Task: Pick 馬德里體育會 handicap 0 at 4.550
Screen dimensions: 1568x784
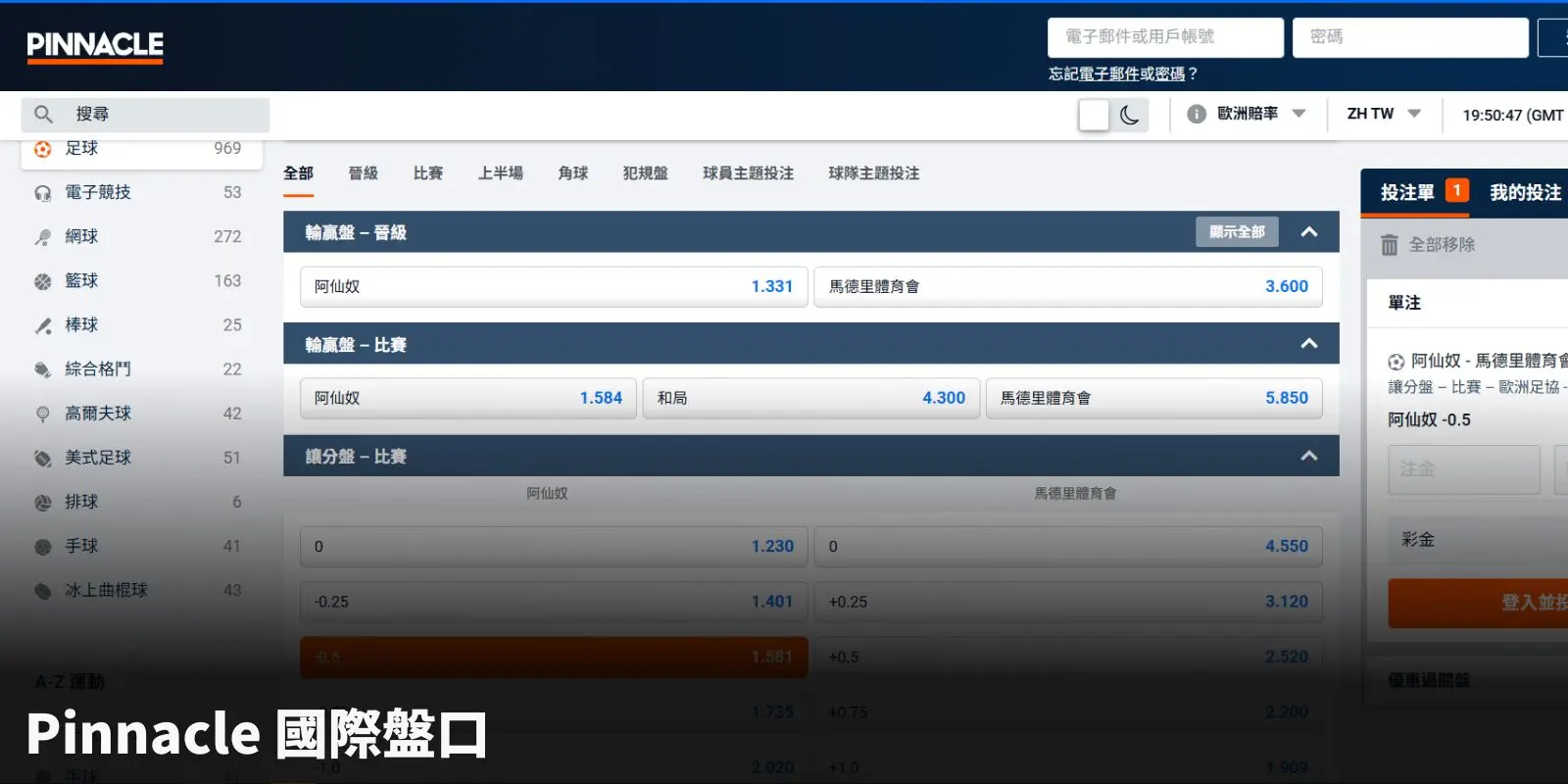Action: click(x=1068, y=546)
